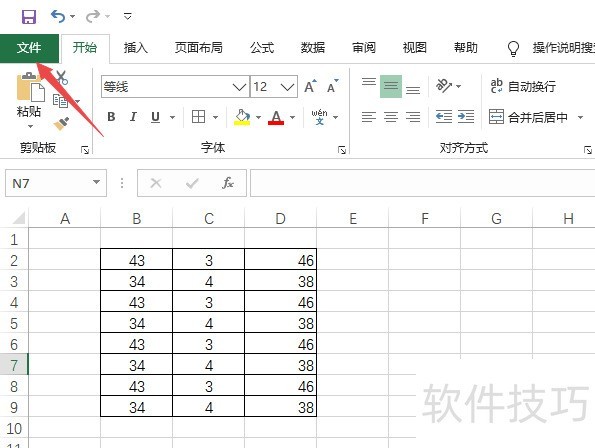The height and width of the screenshot is (448, 595).
Task: Go to the 页面布局 tab
Action: 198,48
